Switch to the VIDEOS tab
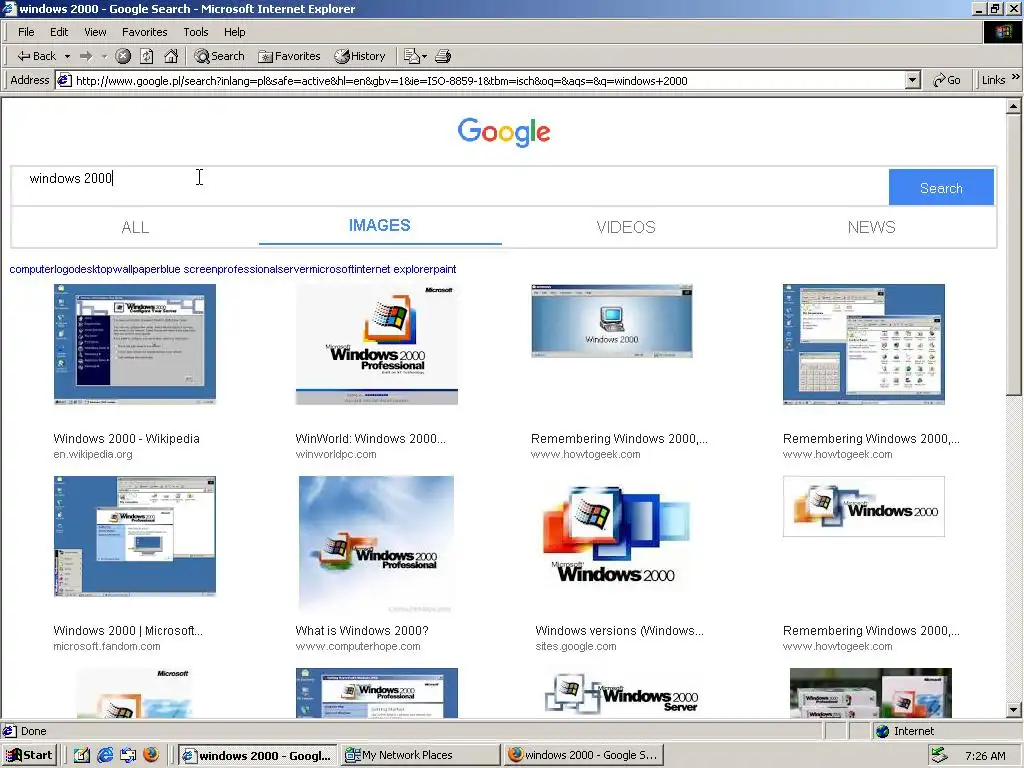1024x768 pixels. pos(626,227)
